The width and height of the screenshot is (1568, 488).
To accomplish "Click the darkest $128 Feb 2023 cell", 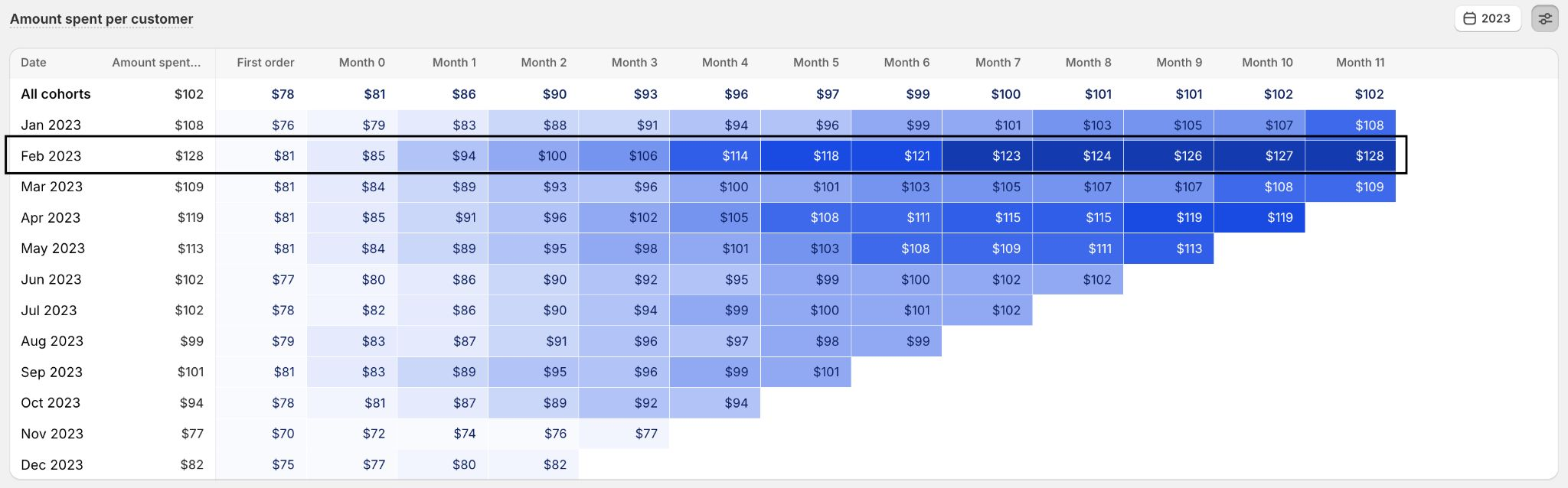I will pos(1351,156).
